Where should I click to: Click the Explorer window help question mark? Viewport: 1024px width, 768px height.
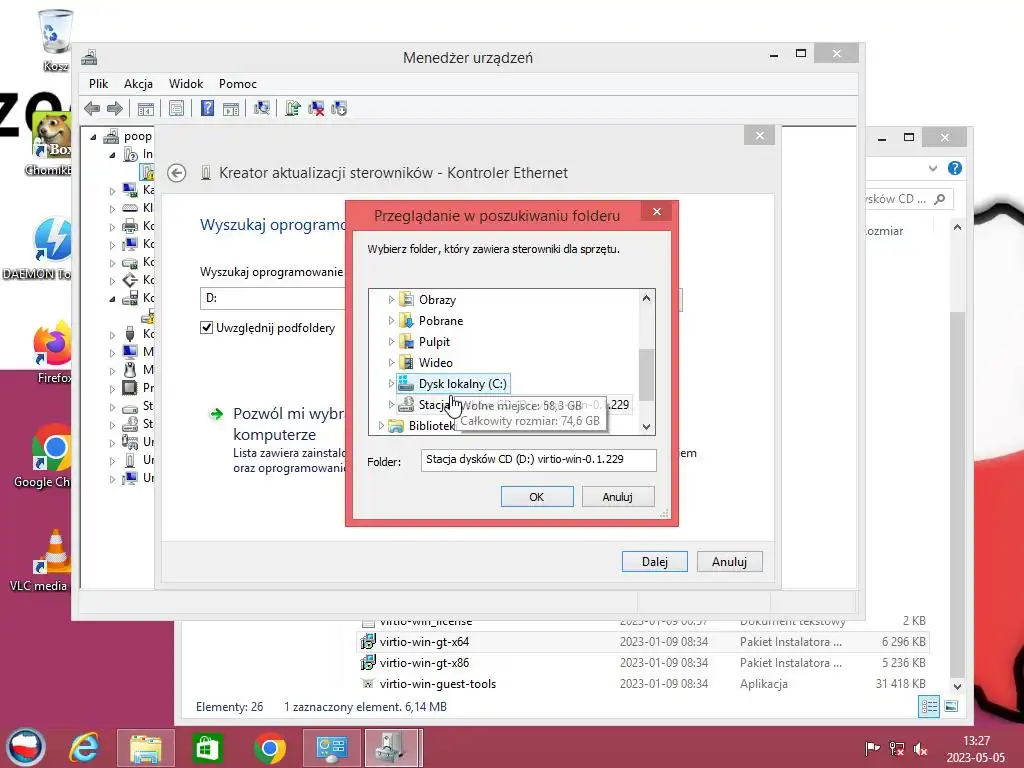point(955,168)
